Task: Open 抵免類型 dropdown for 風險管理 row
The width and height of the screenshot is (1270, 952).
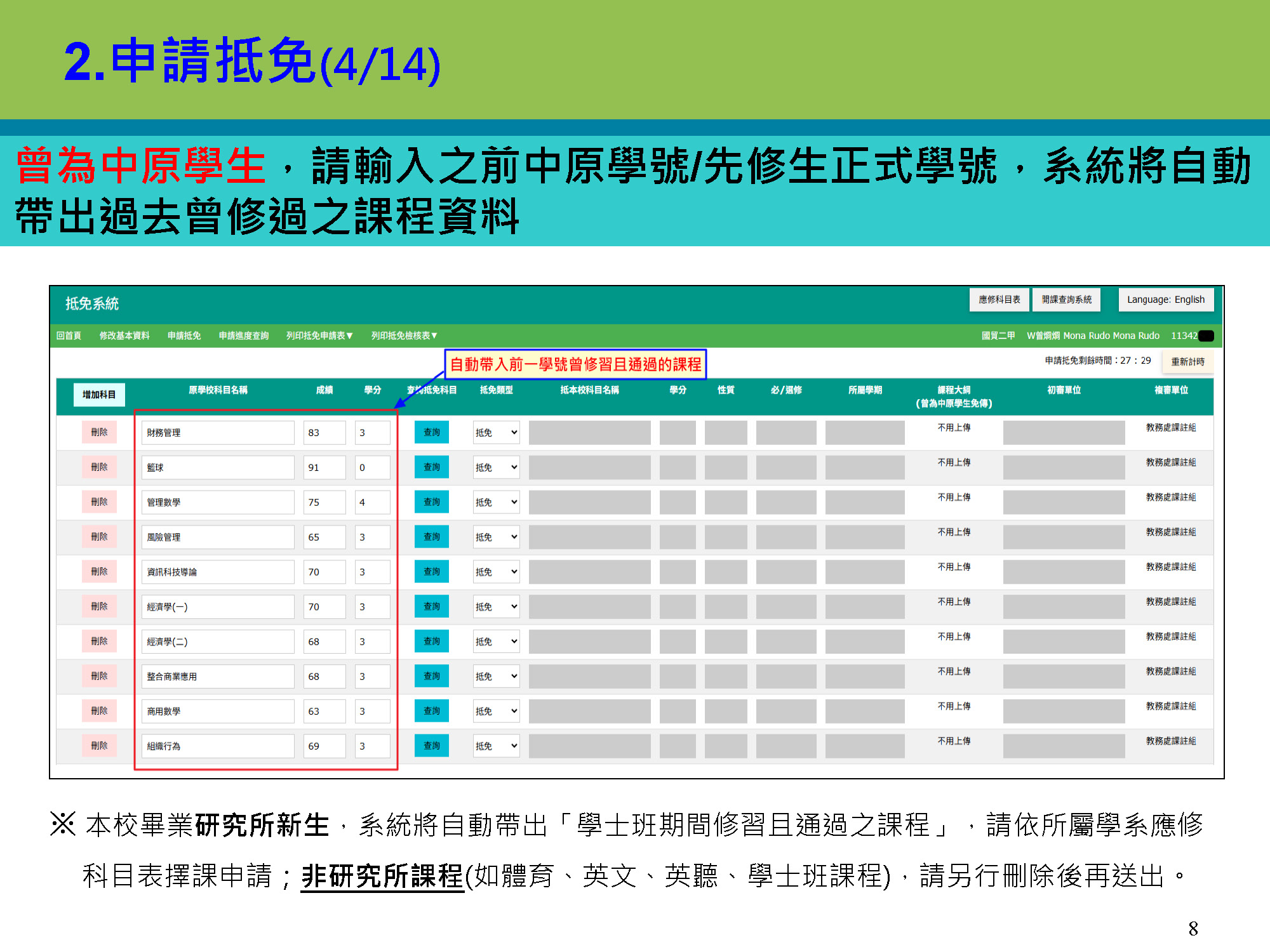Action: (x=496, y=537)
